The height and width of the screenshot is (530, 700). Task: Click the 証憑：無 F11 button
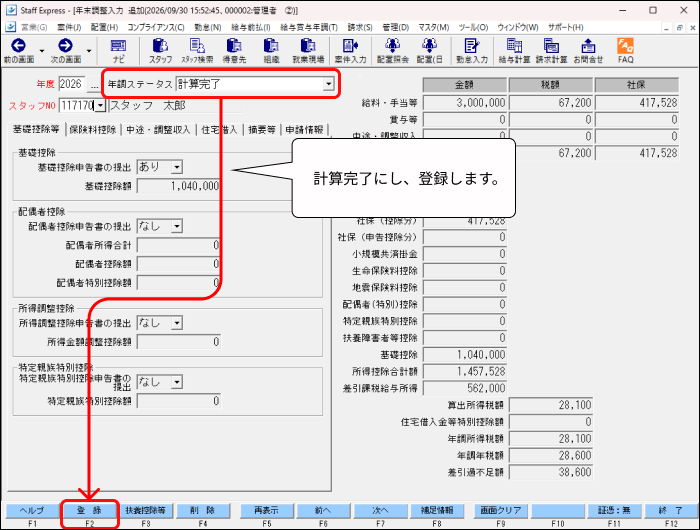pos(614,510)
